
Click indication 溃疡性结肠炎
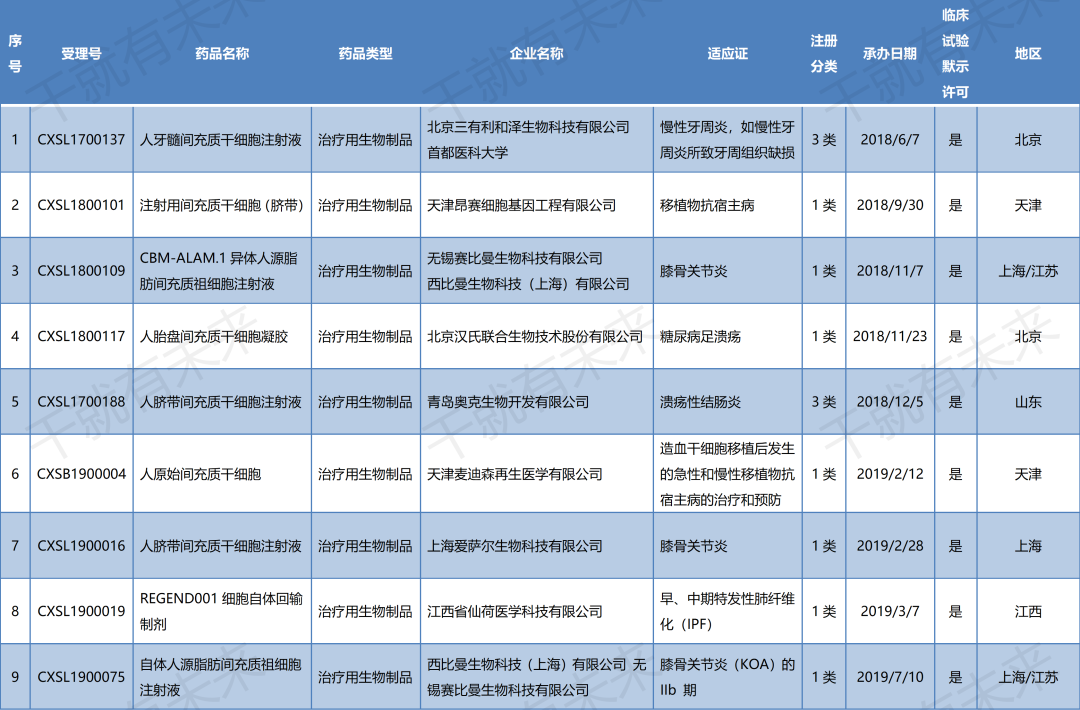pyautogui.click(x=700, y=402)
